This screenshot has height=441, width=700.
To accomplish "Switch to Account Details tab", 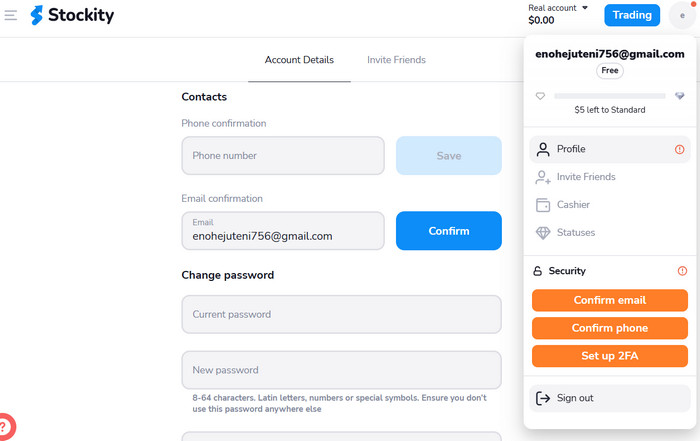I will [299, 60].
